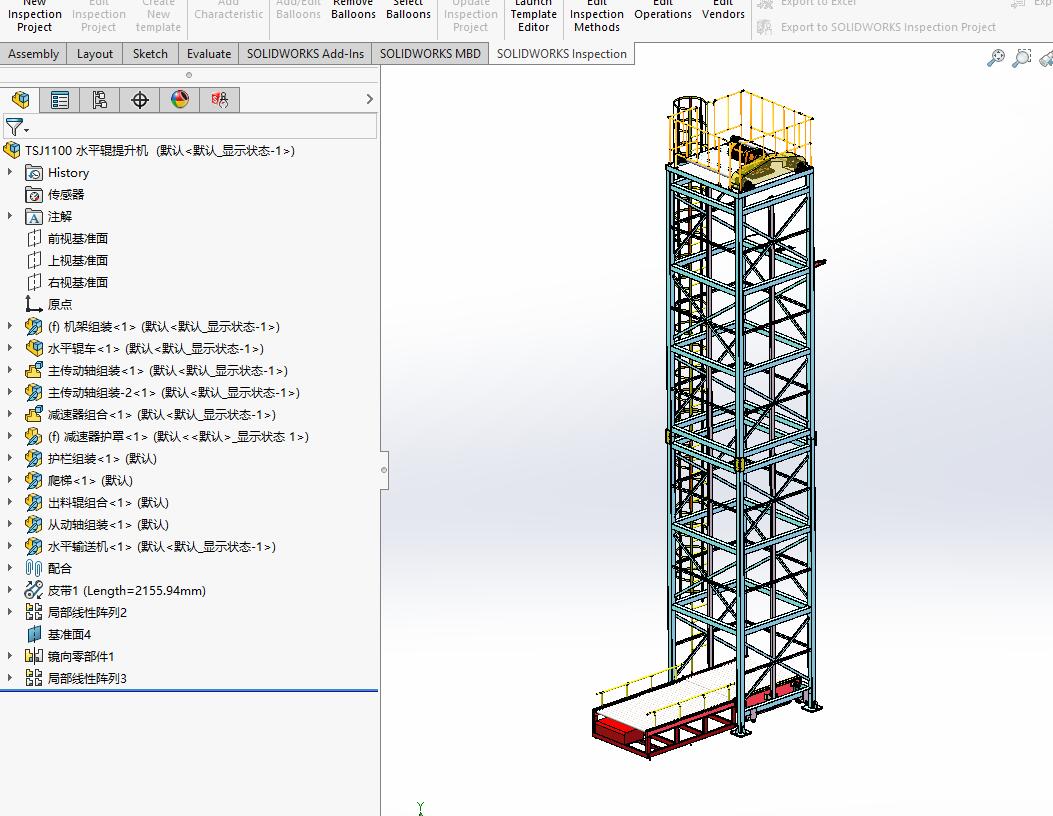The height and width of the screenshot is (816, 1053).
Task: Expand the 减速器组合<1> node
Action: click(x=9, y=414)
